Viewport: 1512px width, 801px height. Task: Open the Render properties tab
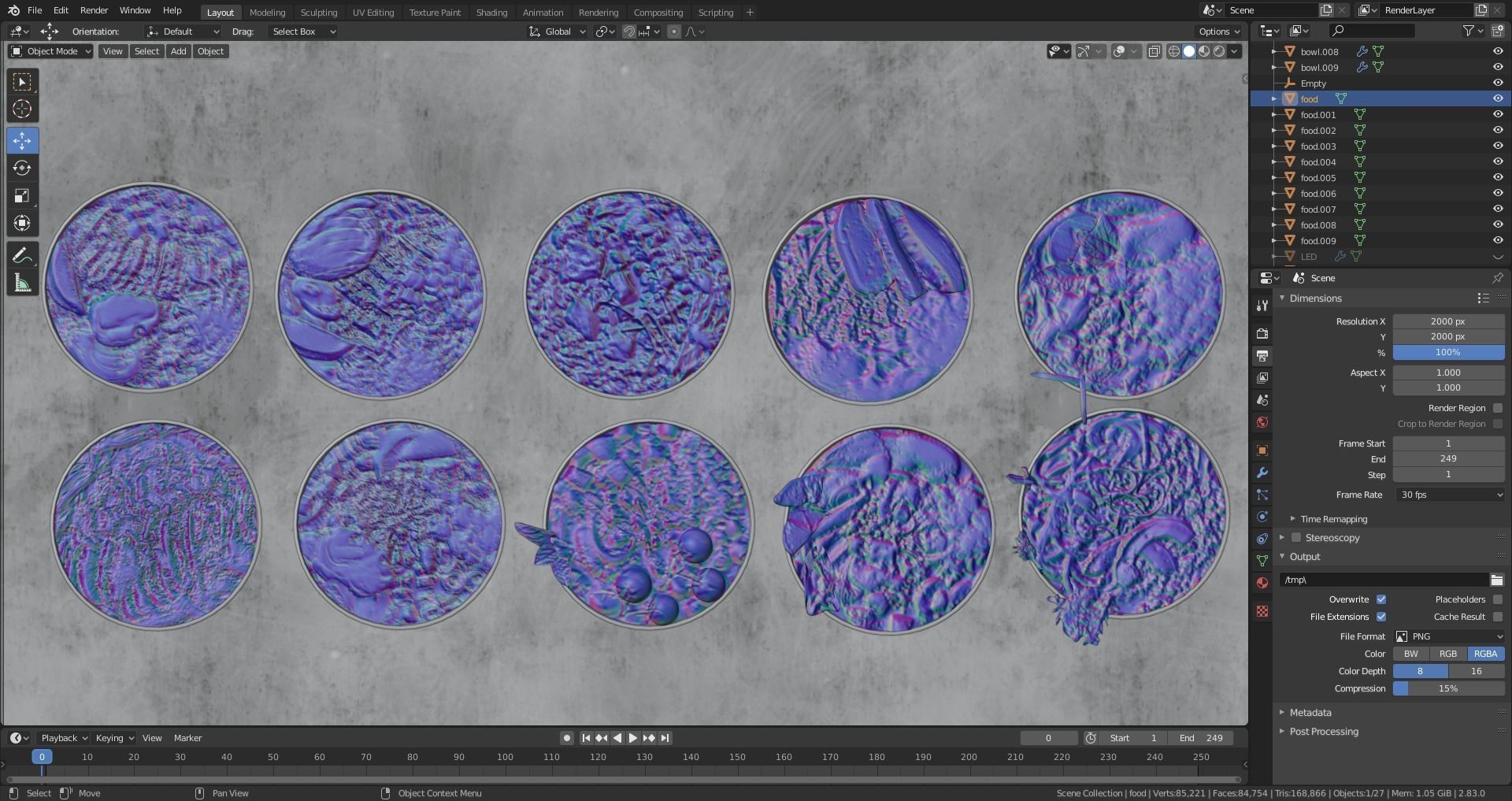(x=1262, y=333)
